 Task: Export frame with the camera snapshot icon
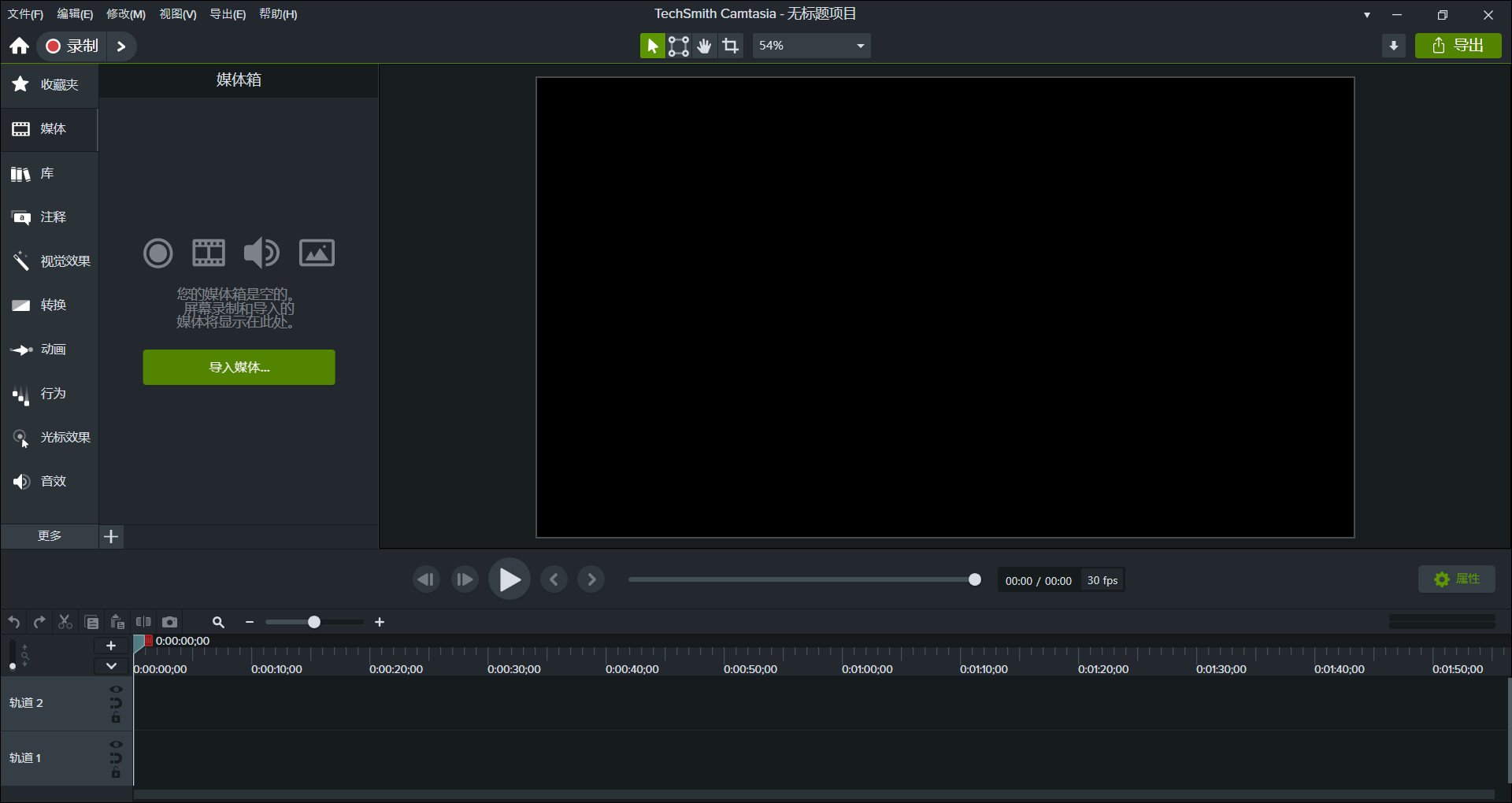point(169,622)
